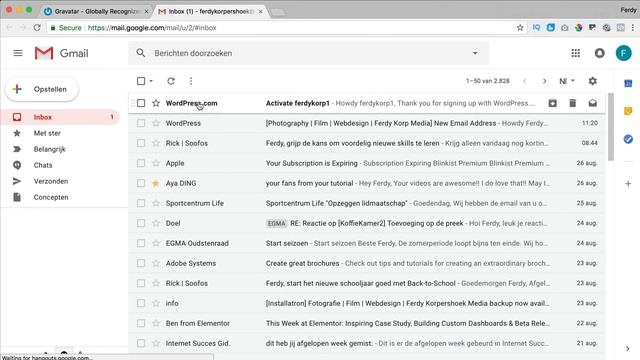
Task: Click the Berichten doorzoeken search field
Action: (308, 53)
